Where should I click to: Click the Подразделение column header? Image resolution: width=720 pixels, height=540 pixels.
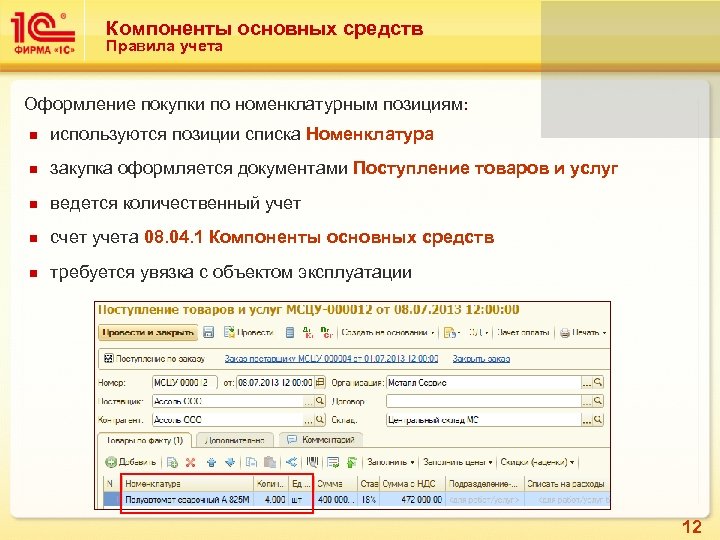(x=484, y=484)
